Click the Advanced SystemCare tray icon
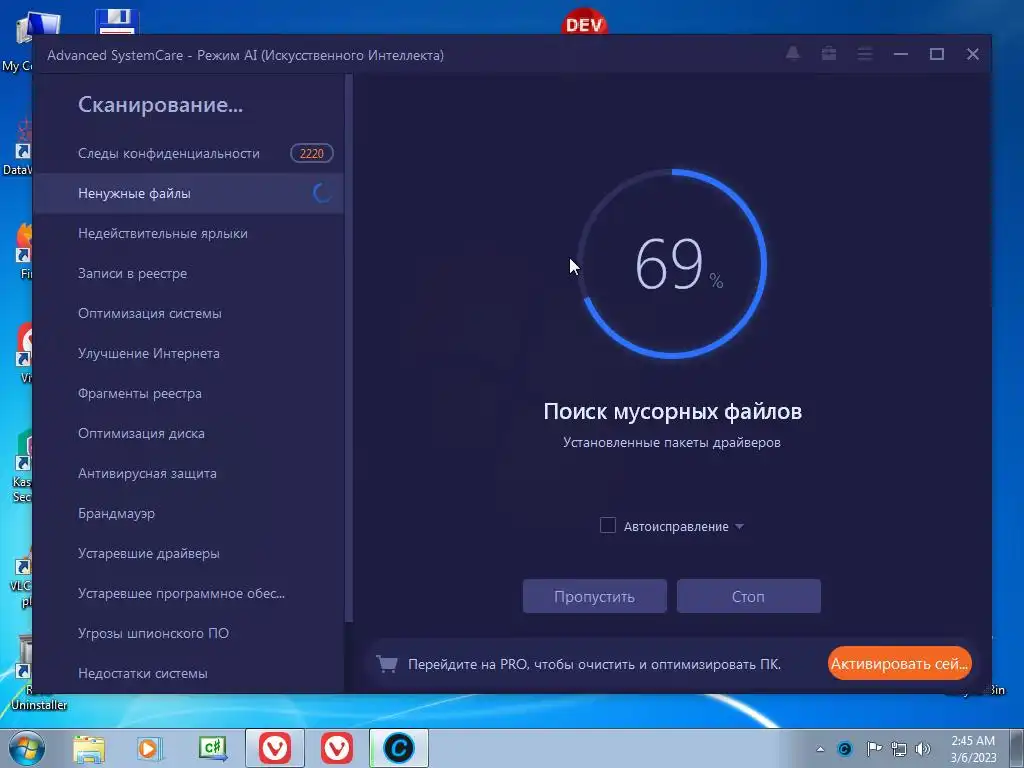The width and height of the screenshot is (1024, 768). pyautogui.click(x=844, y=749)
